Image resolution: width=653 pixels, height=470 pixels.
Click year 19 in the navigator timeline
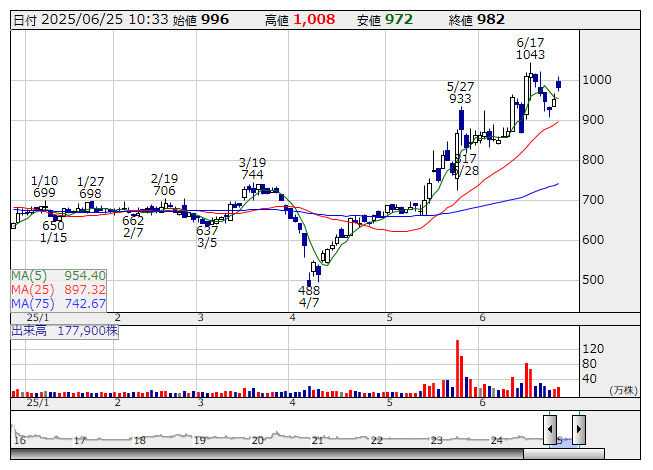click(200, 440)
